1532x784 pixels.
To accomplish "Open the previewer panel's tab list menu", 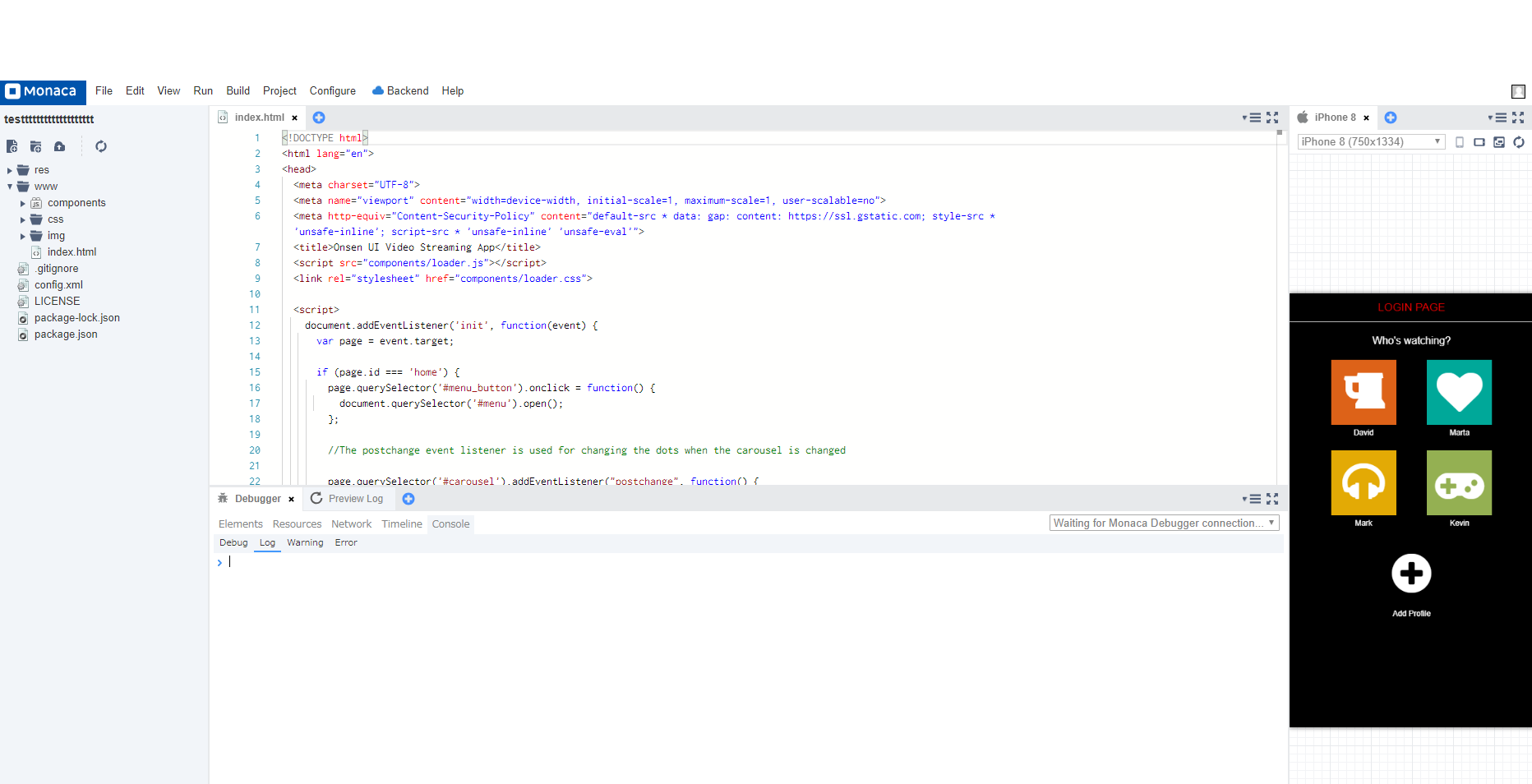I will [1497, 118].
